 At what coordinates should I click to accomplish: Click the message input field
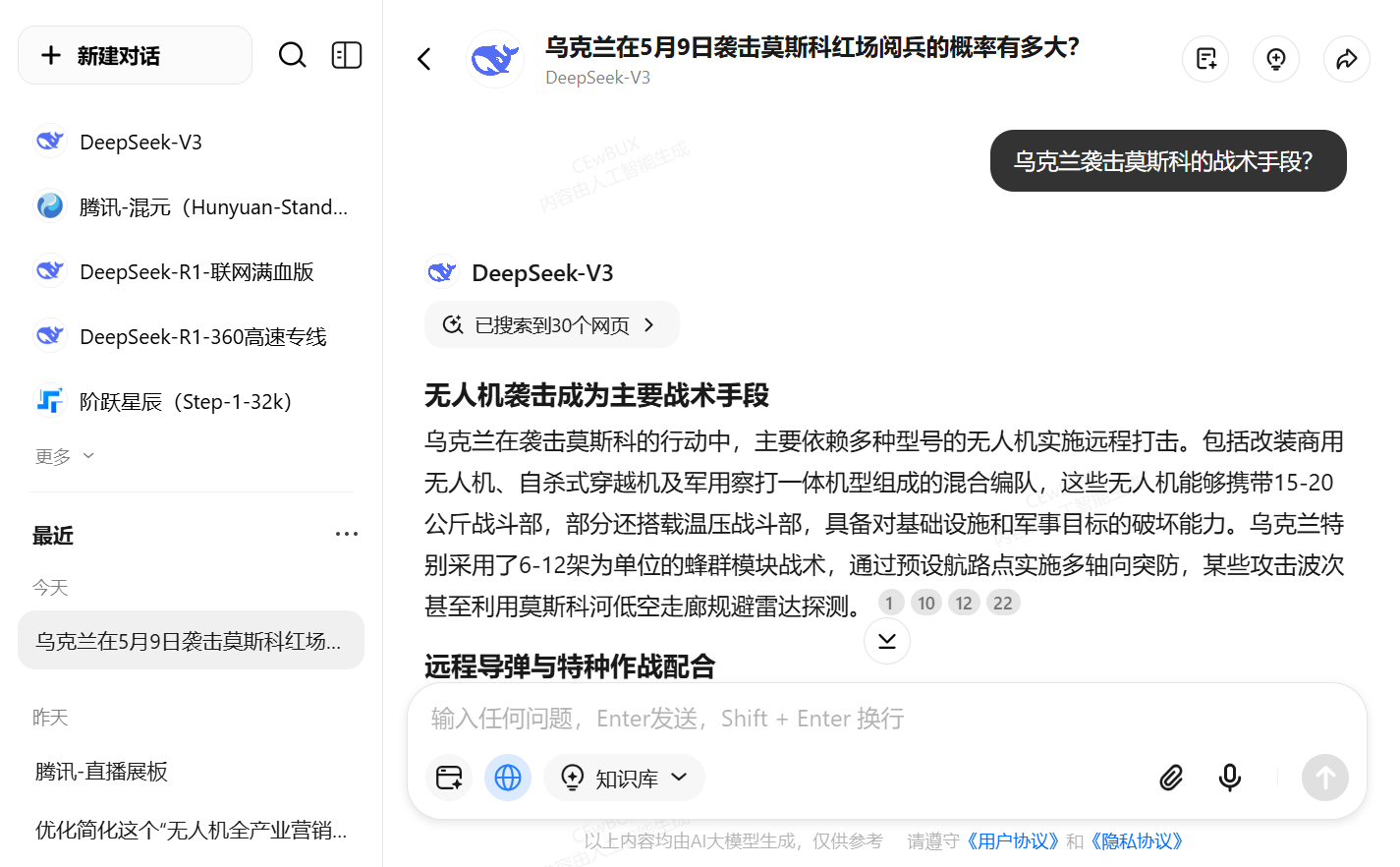(887, 719)
